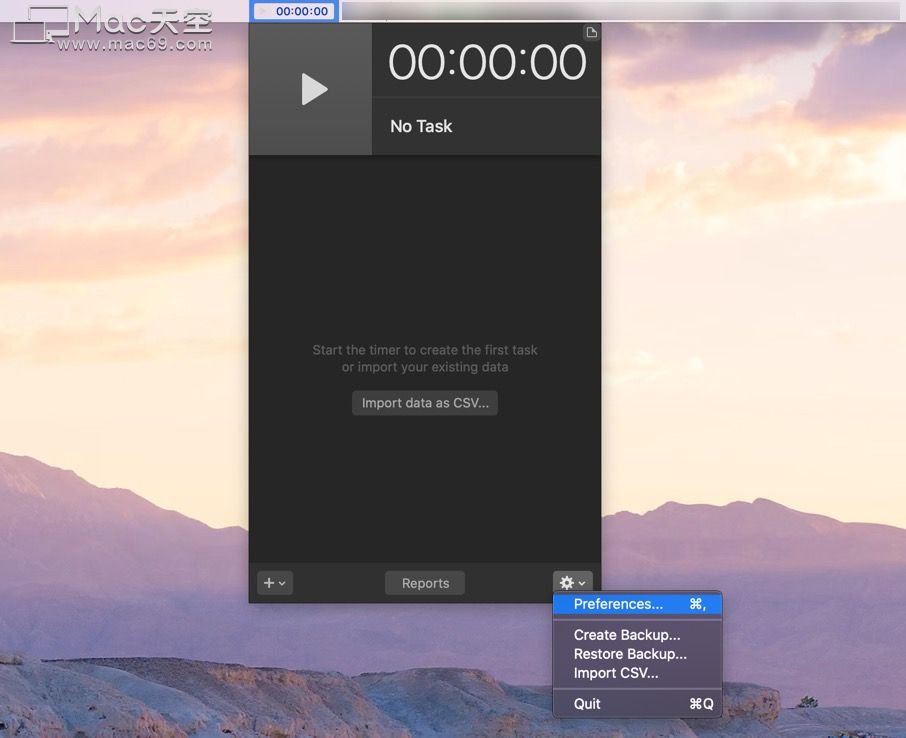906x738 pixels.
Task: Expand the plus add dropdown
Action: point(274,583)
